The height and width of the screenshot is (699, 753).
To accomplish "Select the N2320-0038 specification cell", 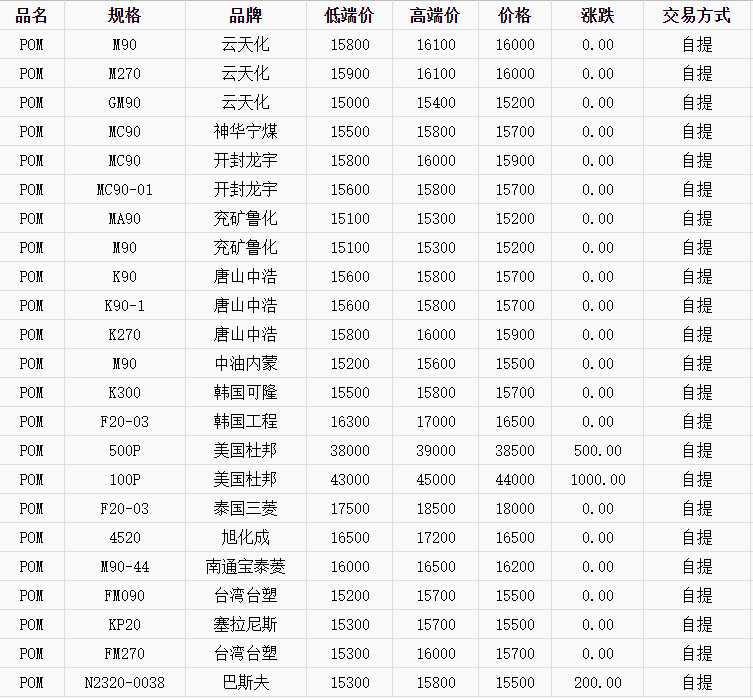I will point(124,683).
